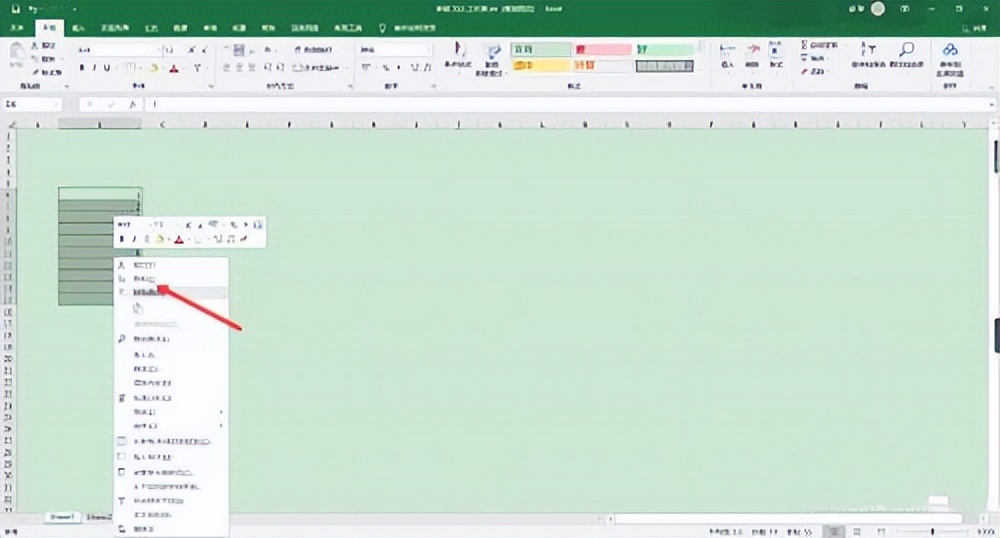Click the Format Painter in the ribbon clipboard group
This screenshot has height=538, width=1000.
pos(46,72)
